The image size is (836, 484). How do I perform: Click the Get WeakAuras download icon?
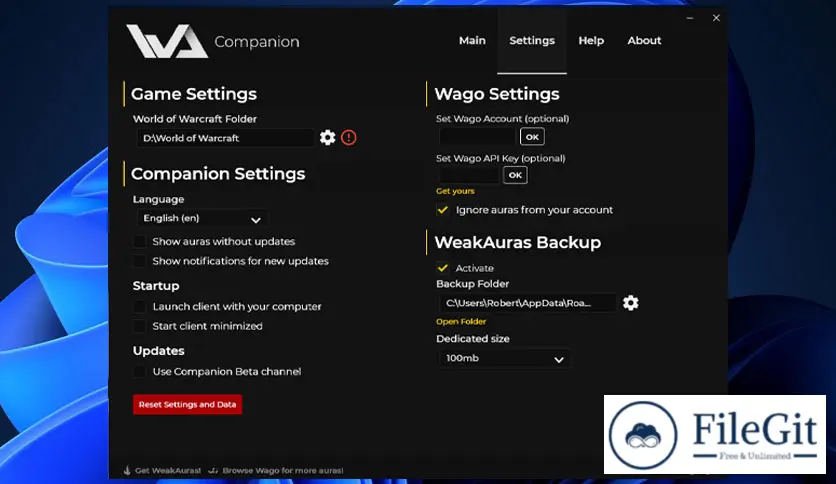127,470
